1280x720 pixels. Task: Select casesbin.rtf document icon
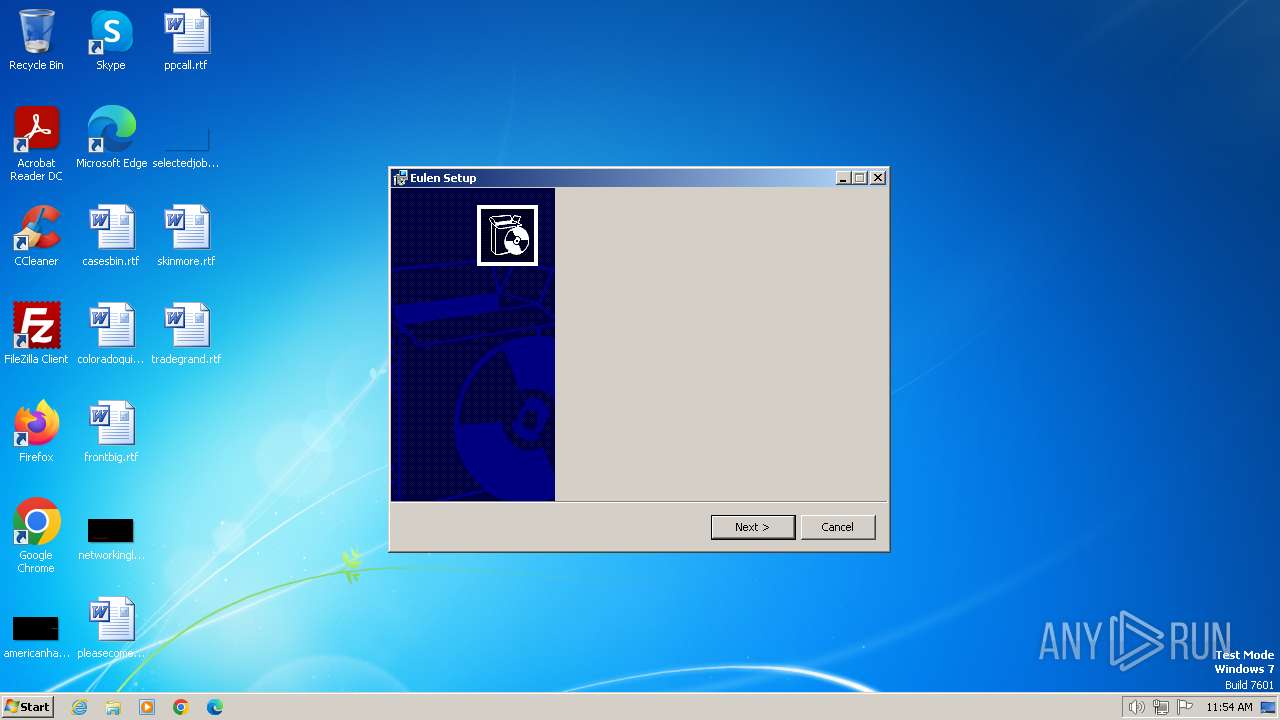[111, 236]
